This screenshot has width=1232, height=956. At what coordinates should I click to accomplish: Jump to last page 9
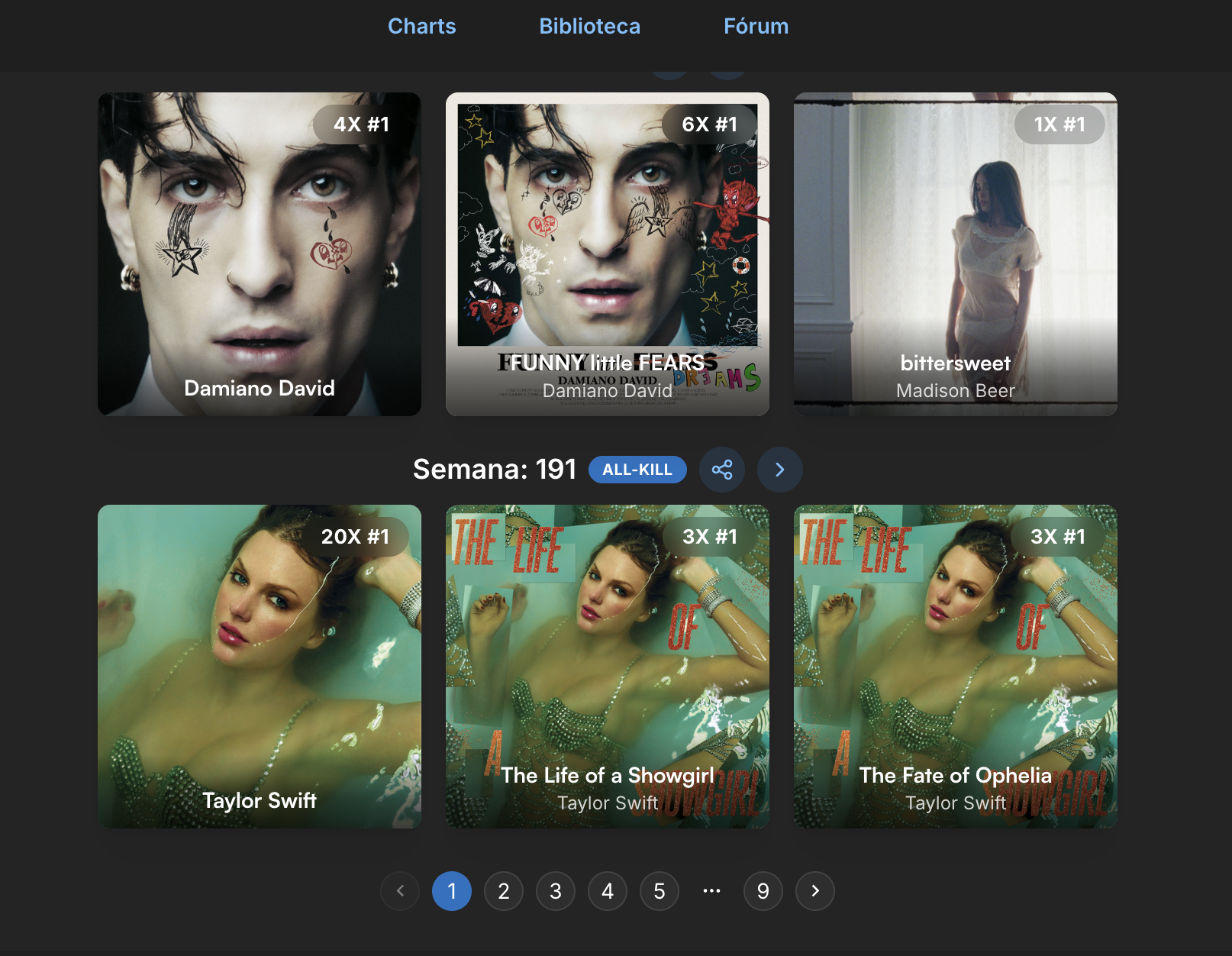[763, 891]
